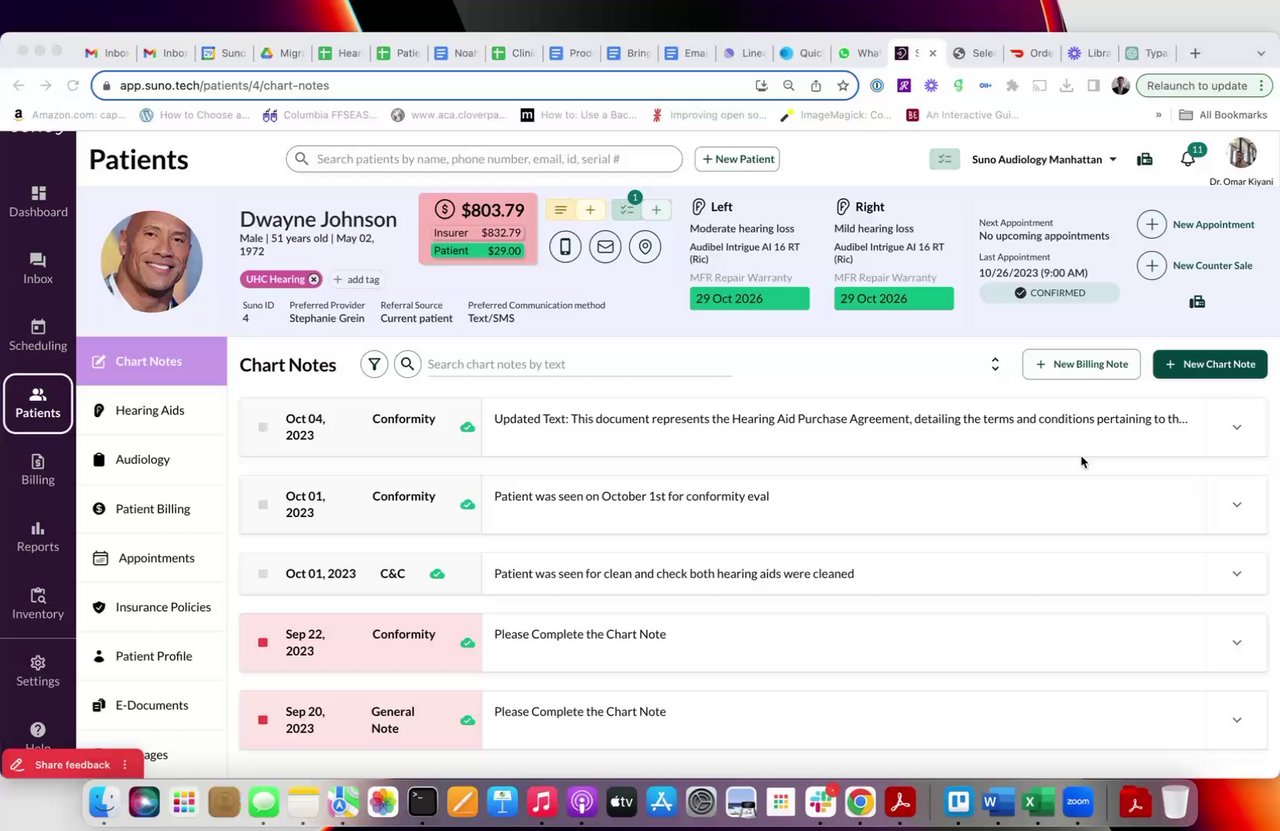Click the New Appointment button

(x=1196, y=225)
